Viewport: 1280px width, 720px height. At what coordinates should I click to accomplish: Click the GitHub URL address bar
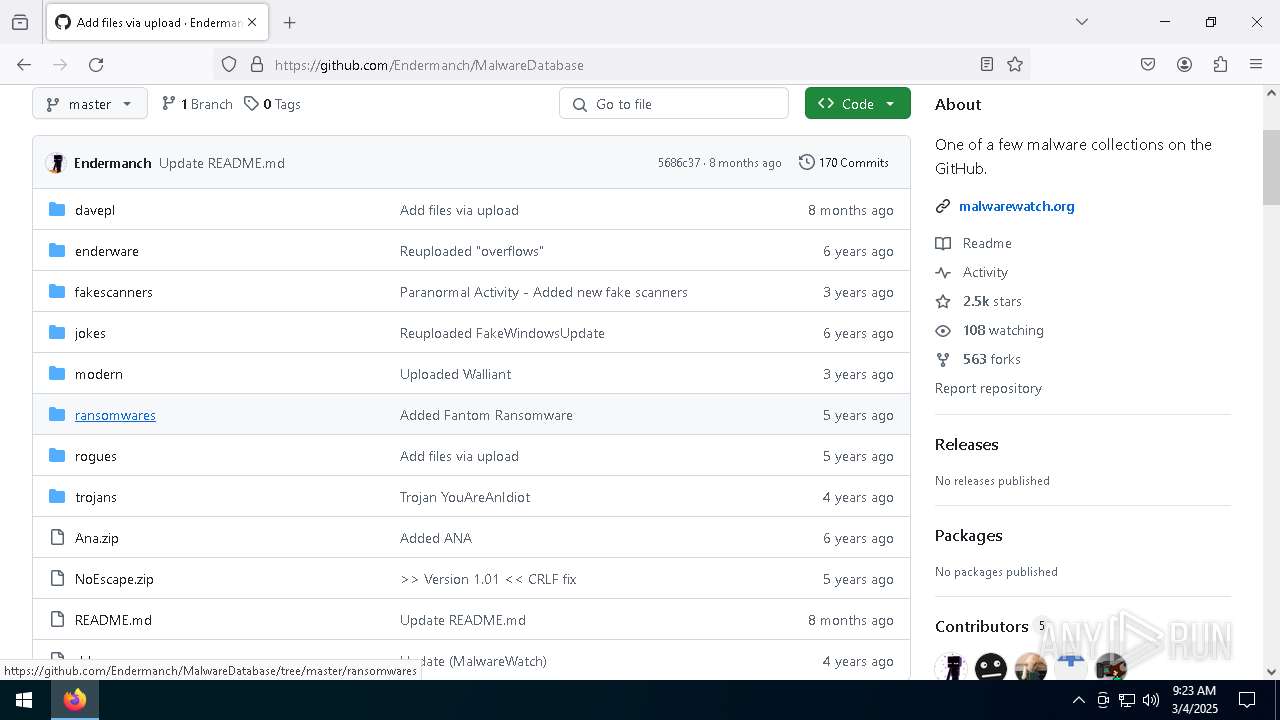pos(620,65)
